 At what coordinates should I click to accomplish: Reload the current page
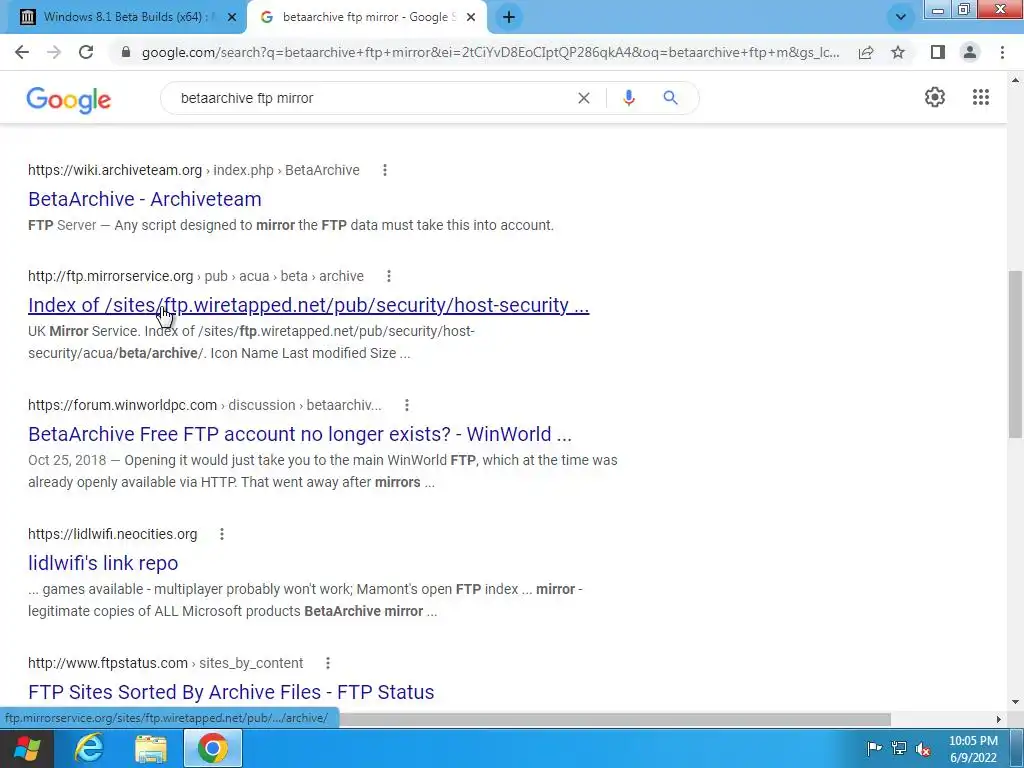[x=86, y=52]
